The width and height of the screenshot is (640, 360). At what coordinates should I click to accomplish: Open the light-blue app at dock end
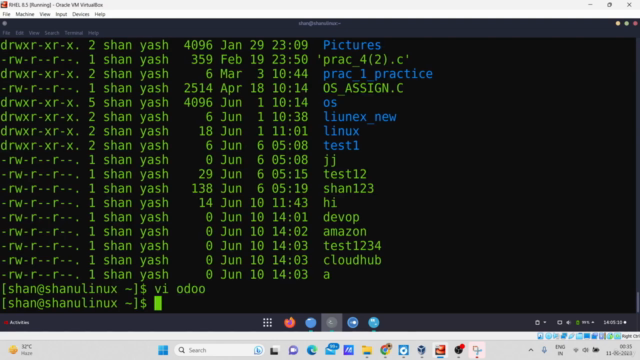pyautogui.click(x=373, y=322)
